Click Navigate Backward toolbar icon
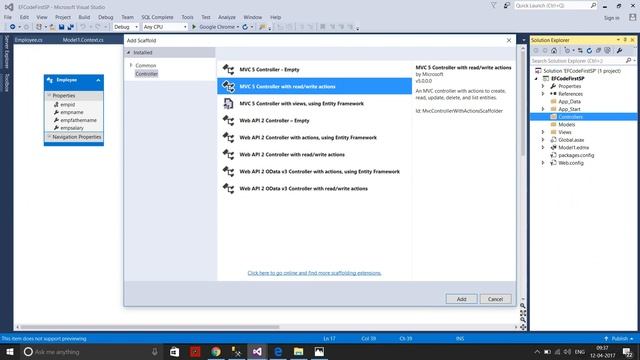Image resolution: width=640 pixels, height=360 pixels. pos(13,27)
